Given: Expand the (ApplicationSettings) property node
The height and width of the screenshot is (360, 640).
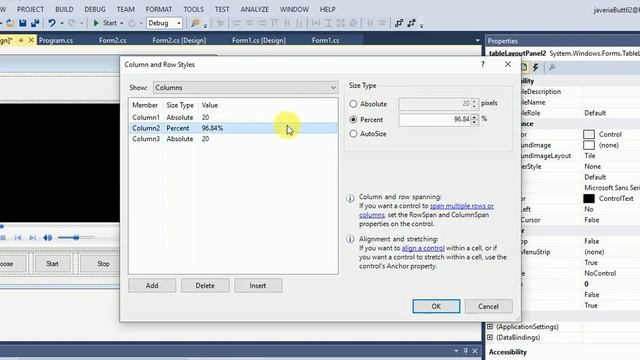Looking at the screenshot, I should point(490,327).
